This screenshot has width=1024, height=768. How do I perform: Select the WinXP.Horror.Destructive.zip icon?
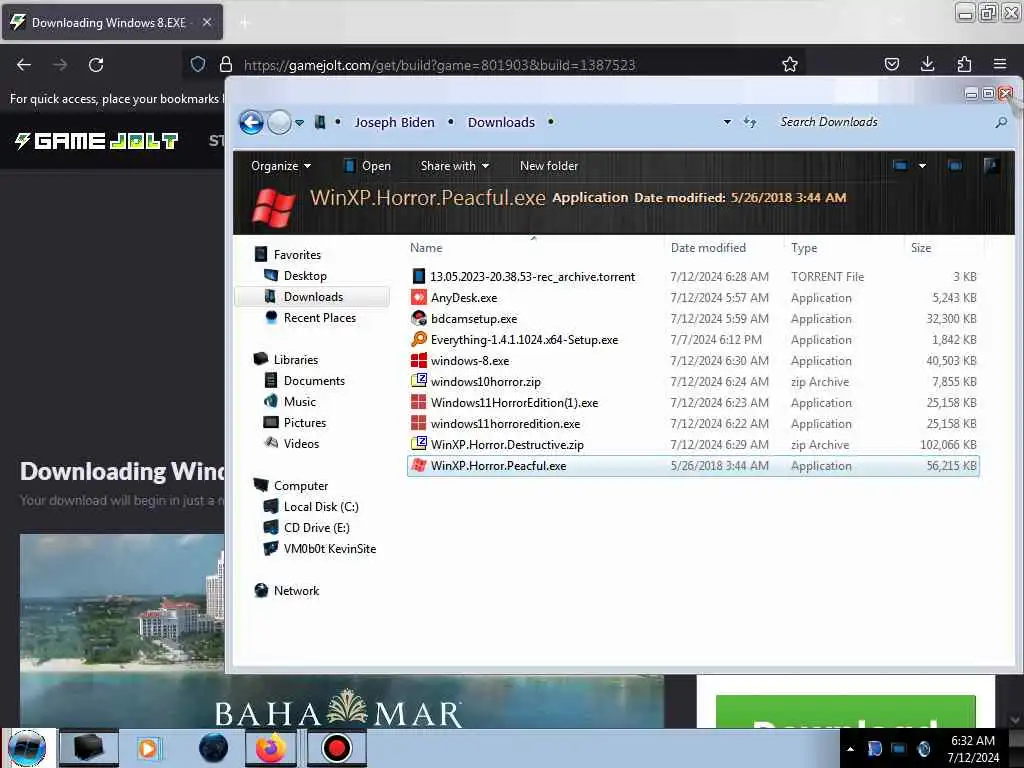pyautogui.click(x=419, y=444)
